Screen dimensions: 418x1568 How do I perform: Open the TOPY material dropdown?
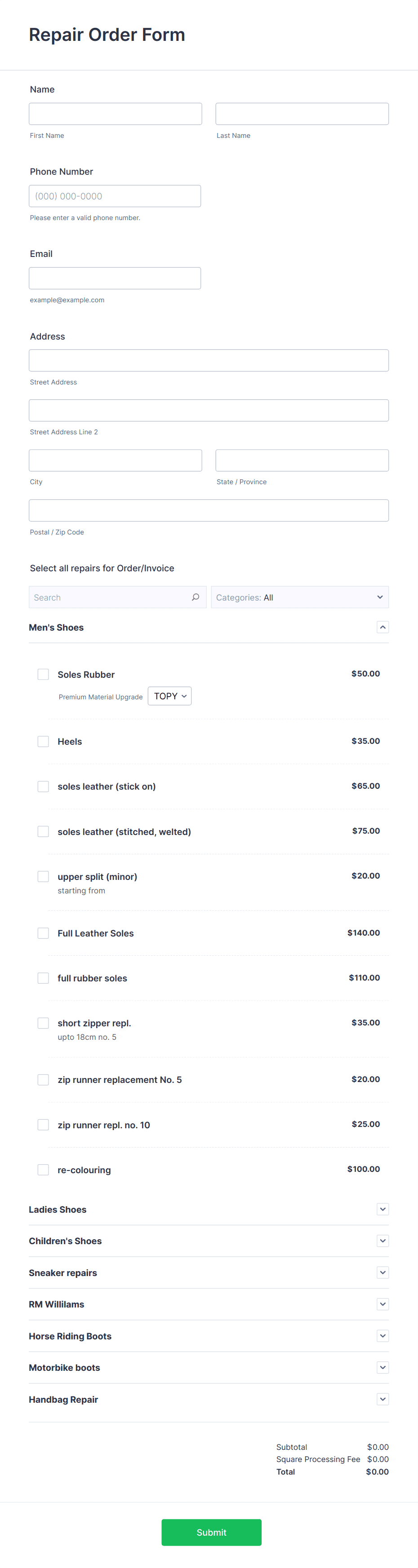(x=169, y=696)
